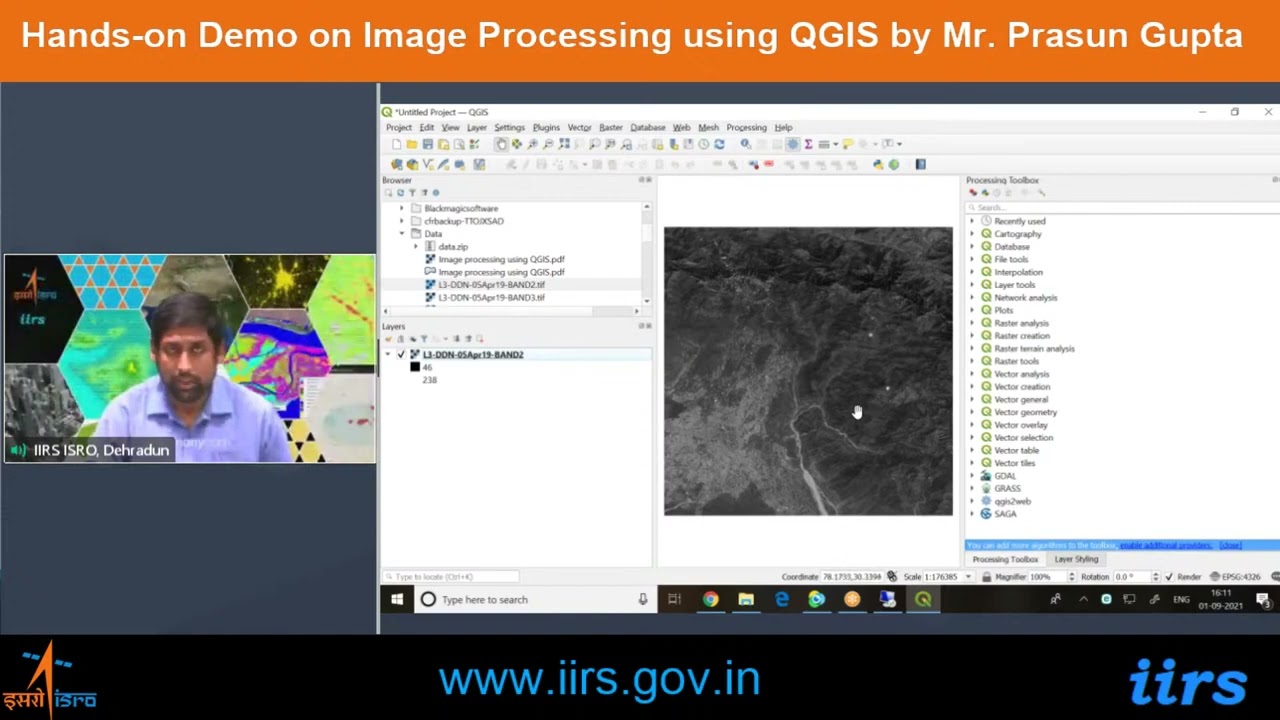This screenshot has width=1280, height=720.
Task: Select L3-DDN-05Apr19-BAND2.tif in Browser
Action: tap(491, 285)
